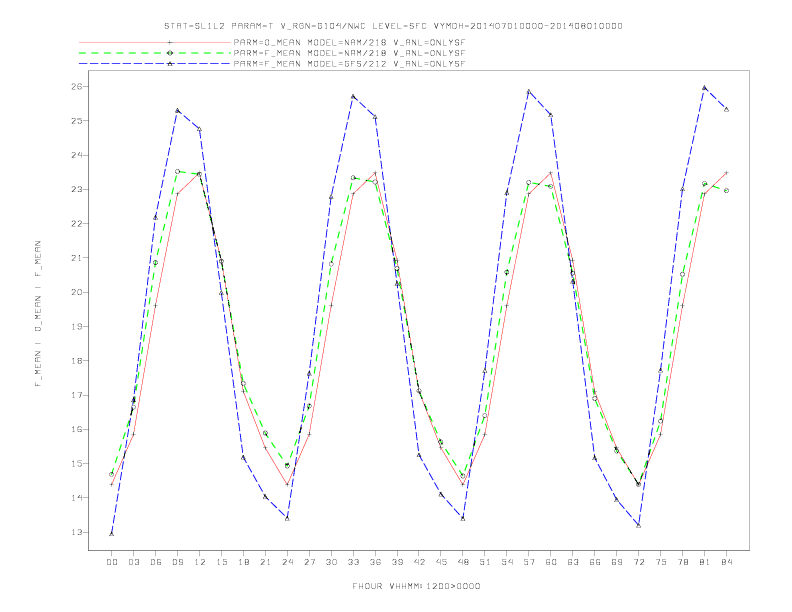Click x-axis tick label 42
792x612 pixels.
419,562
